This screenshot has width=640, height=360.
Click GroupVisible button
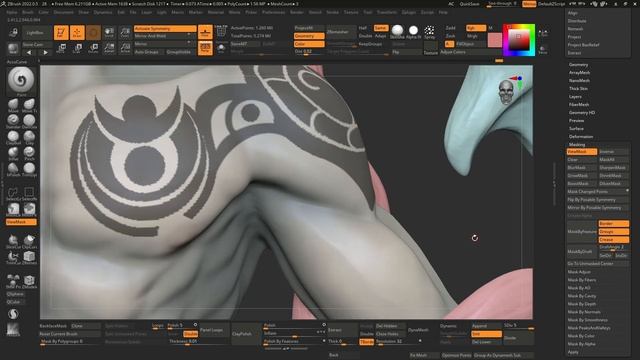tap(180, 52)
